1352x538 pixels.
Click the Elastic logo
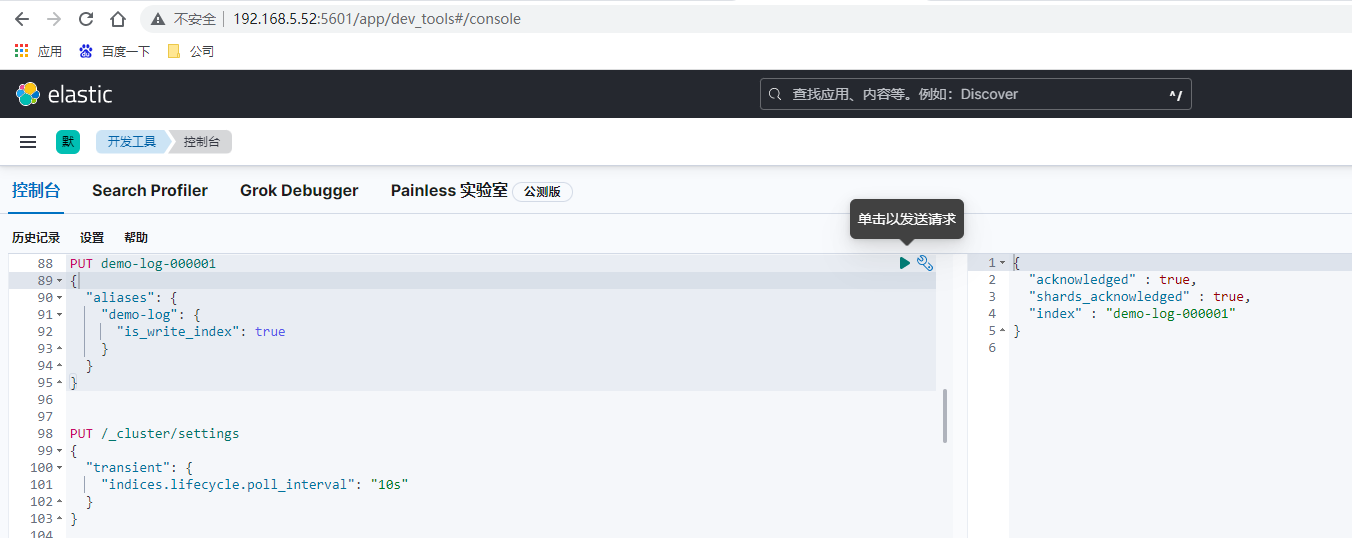(64, 94)
